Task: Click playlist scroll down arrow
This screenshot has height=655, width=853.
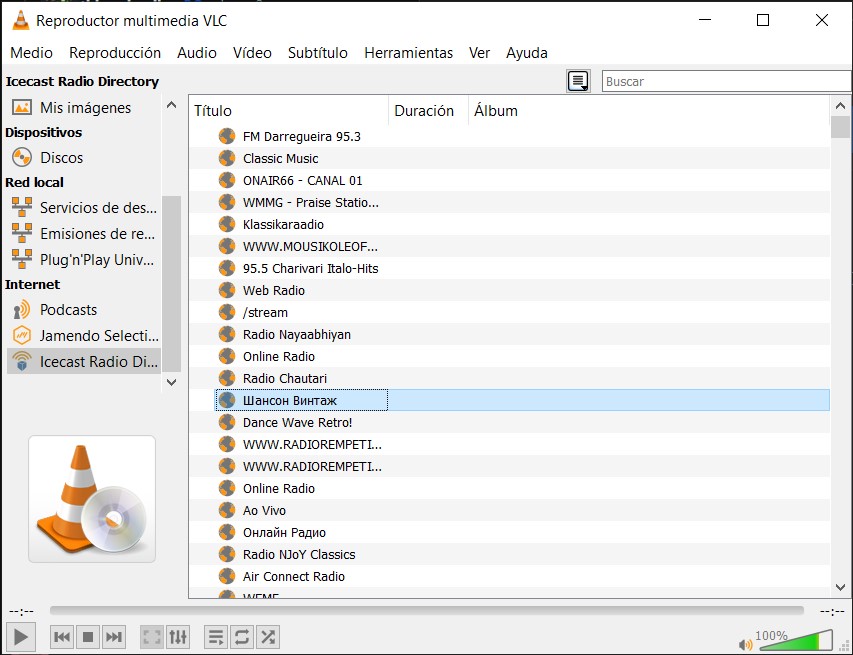Action: tap(840, 588)
